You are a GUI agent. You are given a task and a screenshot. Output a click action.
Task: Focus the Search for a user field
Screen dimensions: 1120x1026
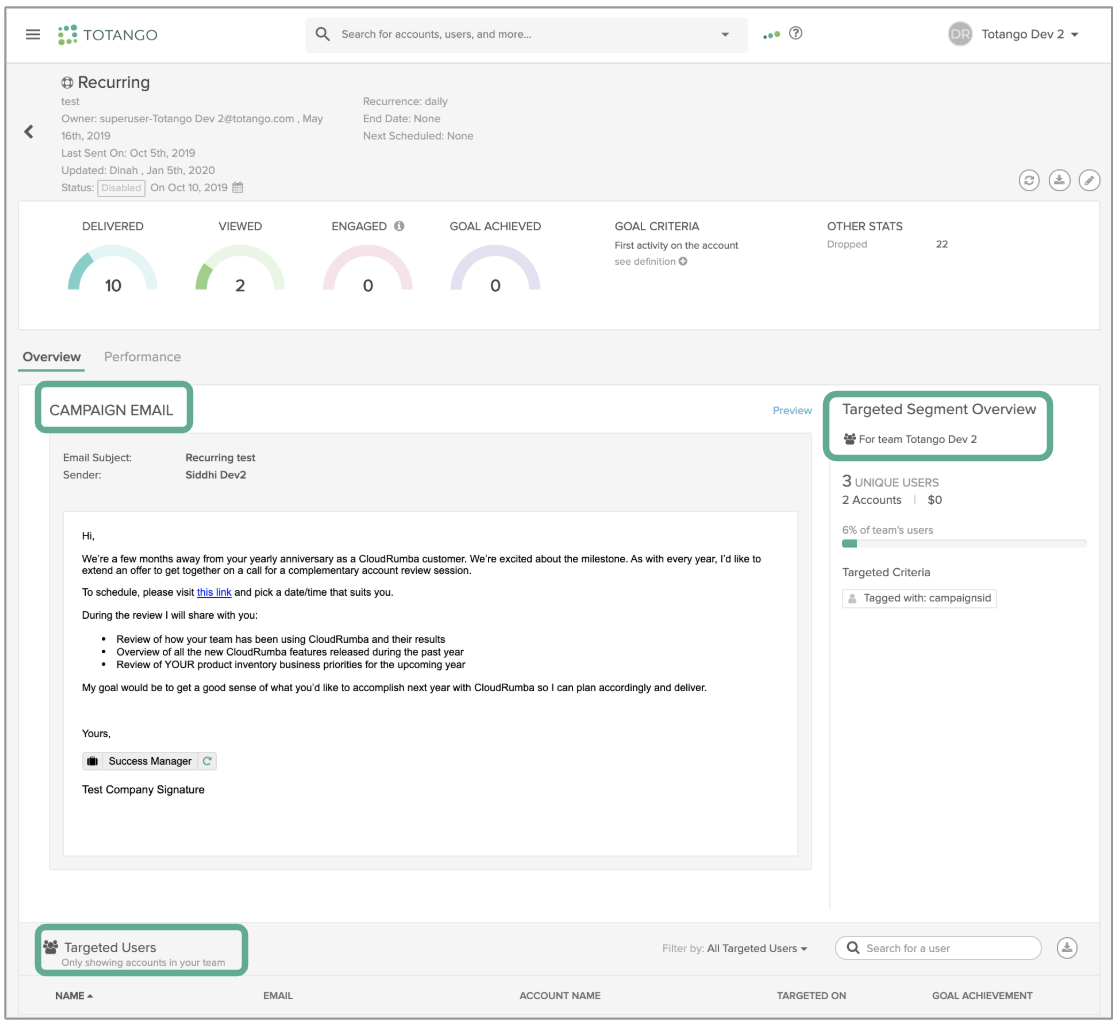(939, 948)
